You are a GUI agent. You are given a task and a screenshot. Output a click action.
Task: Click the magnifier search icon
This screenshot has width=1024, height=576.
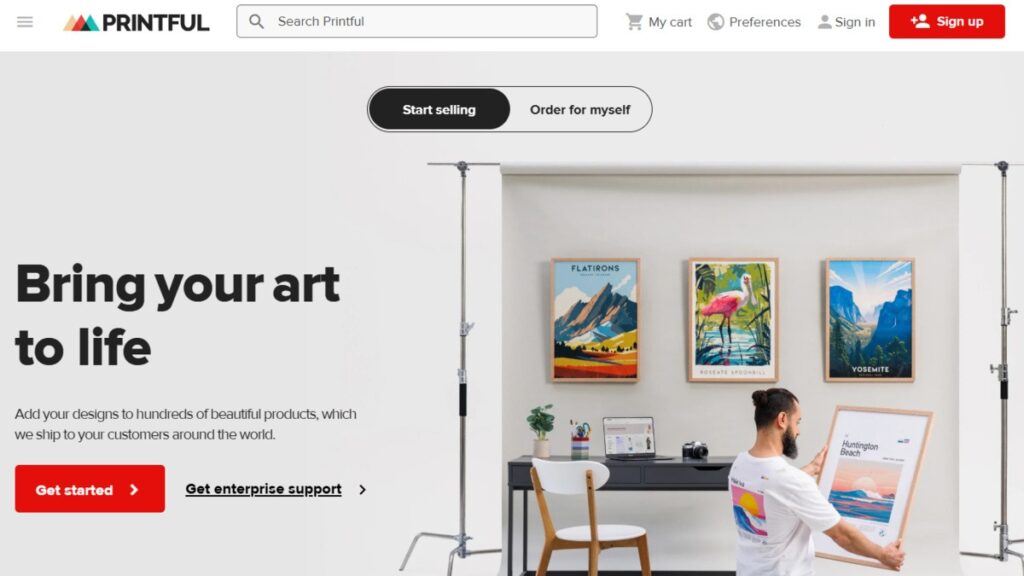coord(257,22)
